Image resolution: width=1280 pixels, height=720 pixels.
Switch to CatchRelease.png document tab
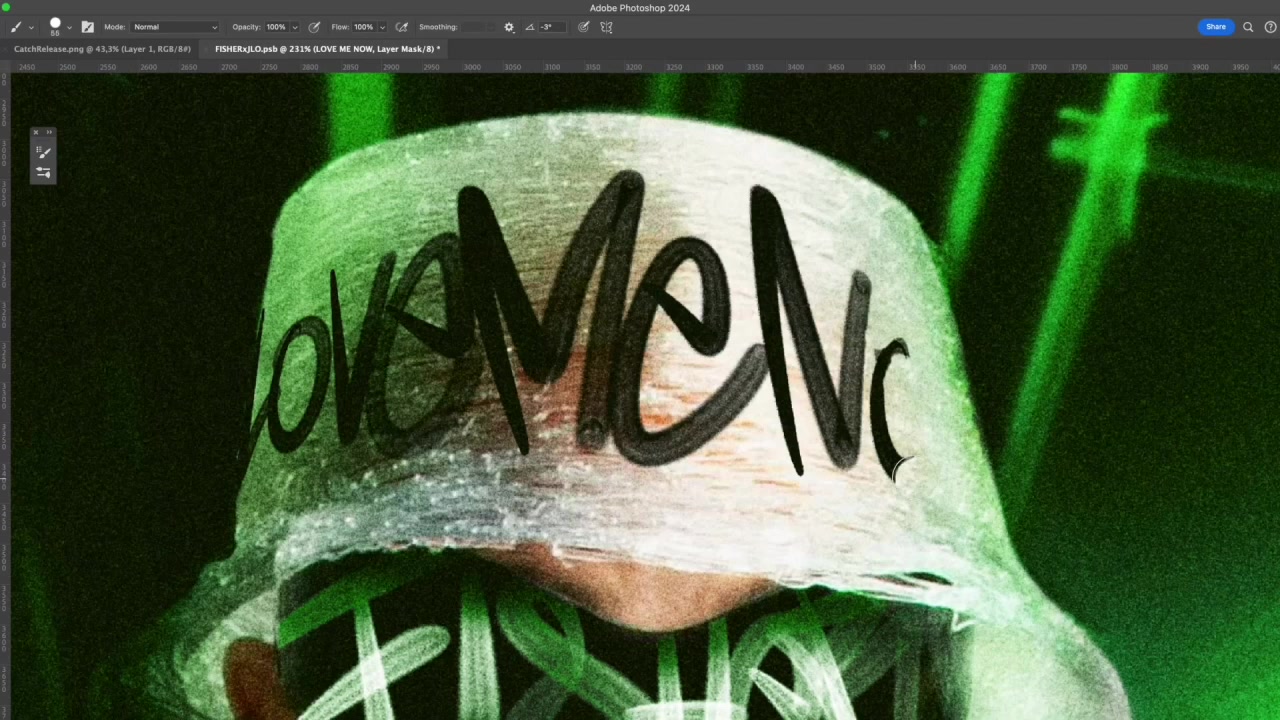pyautogui.click(x=102, y=48)
